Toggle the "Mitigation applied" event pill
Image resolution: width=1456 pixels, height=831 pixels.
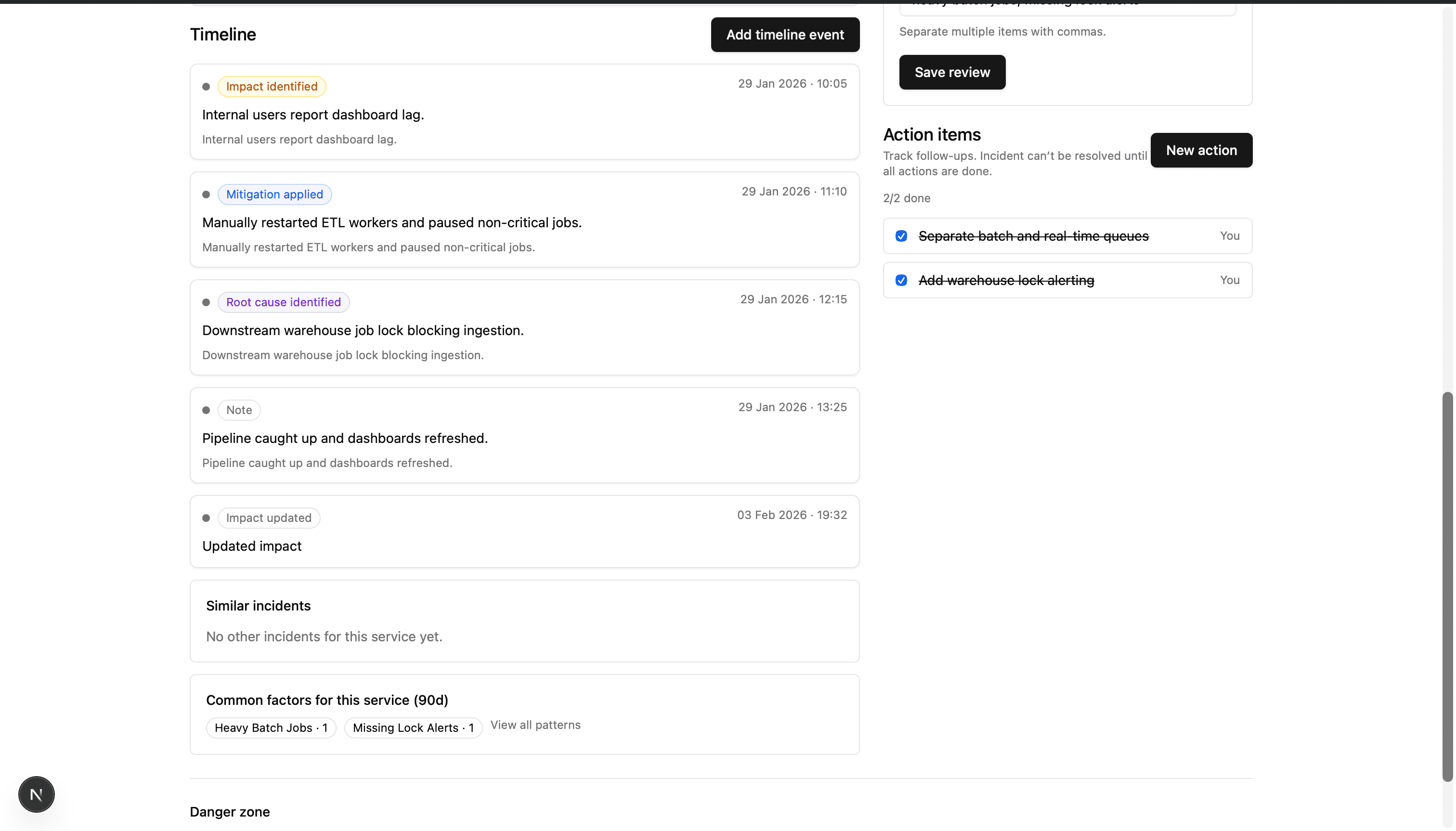point(274,194)
